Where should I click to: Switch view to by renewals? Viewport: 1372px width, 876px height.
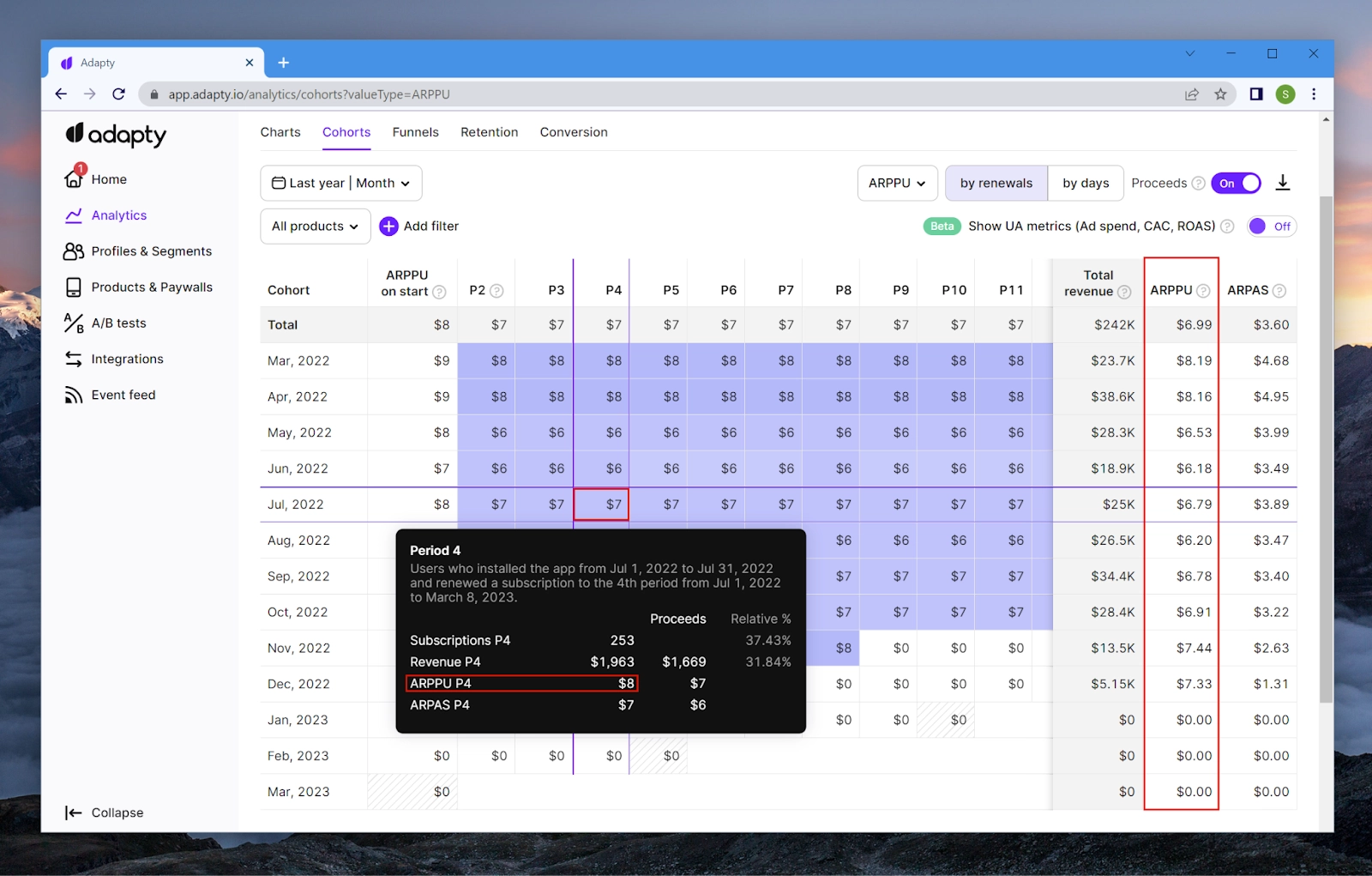996,183
